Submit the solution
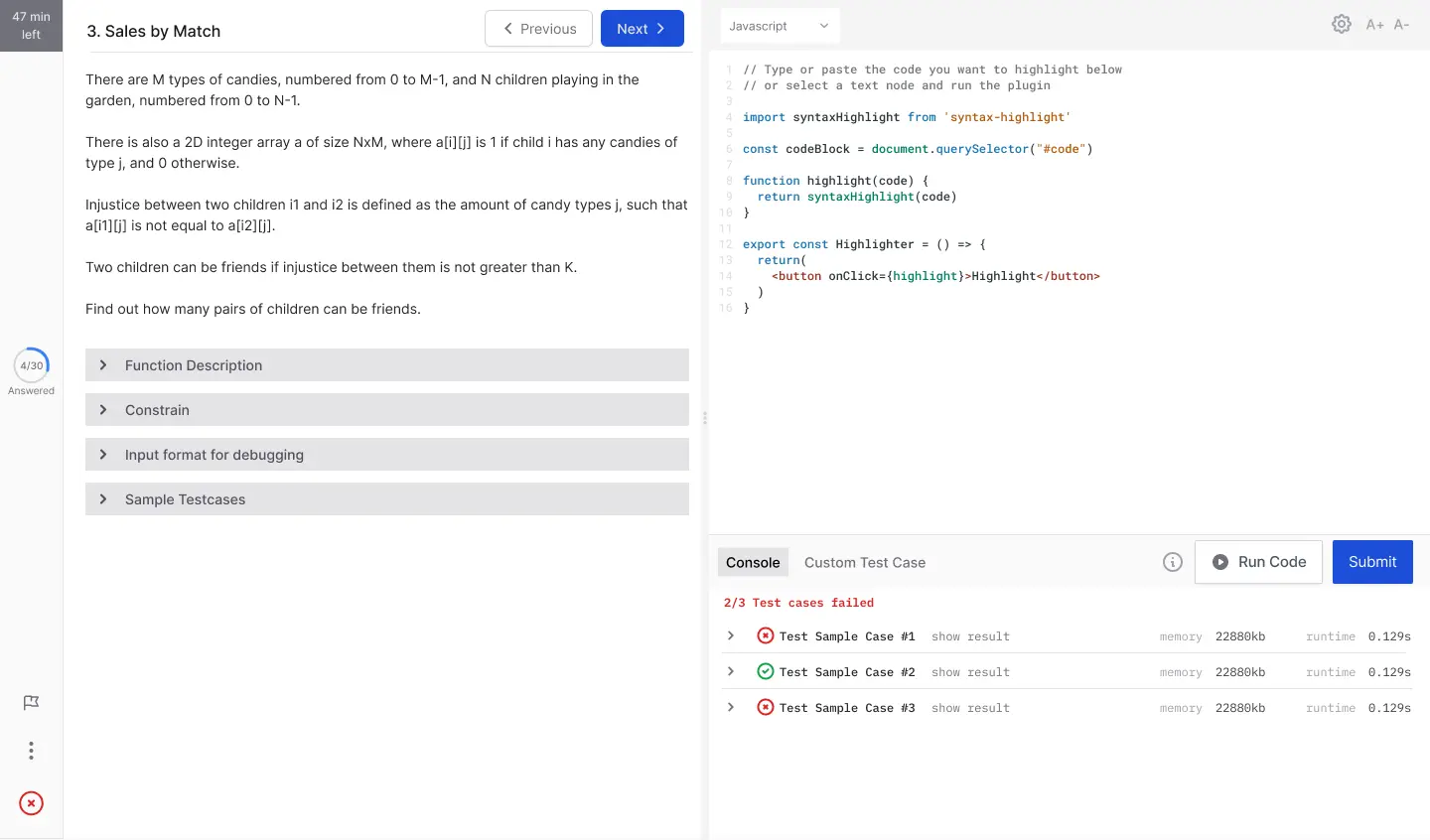 pyautogui.click(x=1371, y=562)
